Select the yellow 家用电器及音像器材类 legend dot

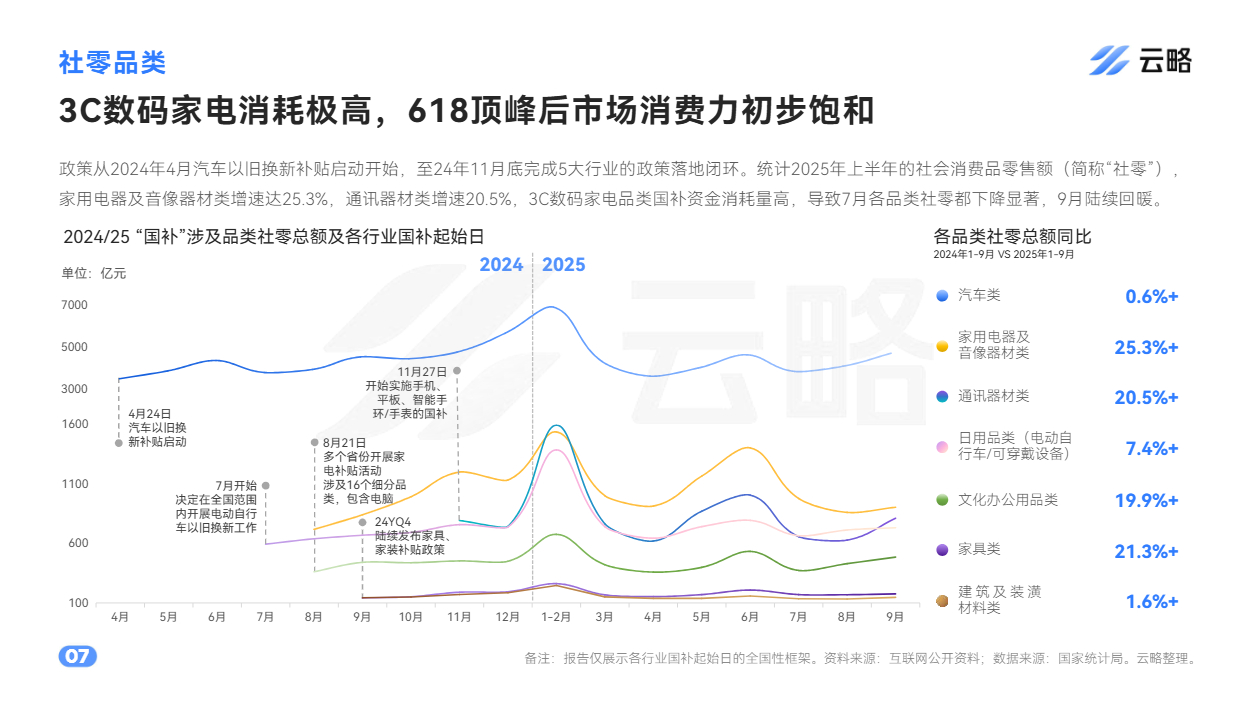click(942, 346)
